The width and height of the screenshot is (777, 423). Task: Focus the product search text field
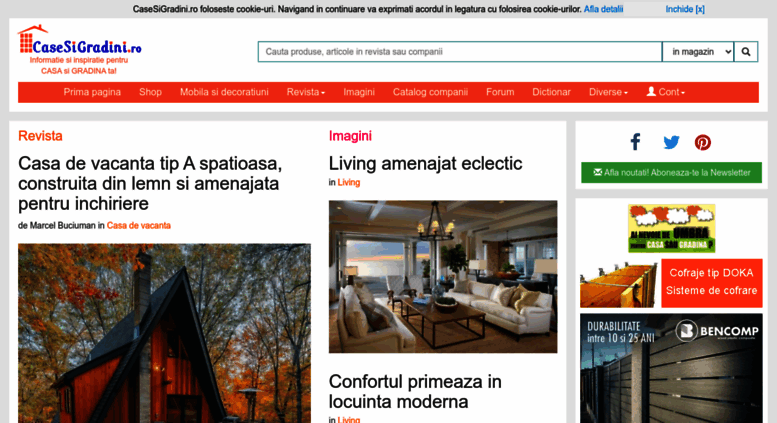coord(460,52)
